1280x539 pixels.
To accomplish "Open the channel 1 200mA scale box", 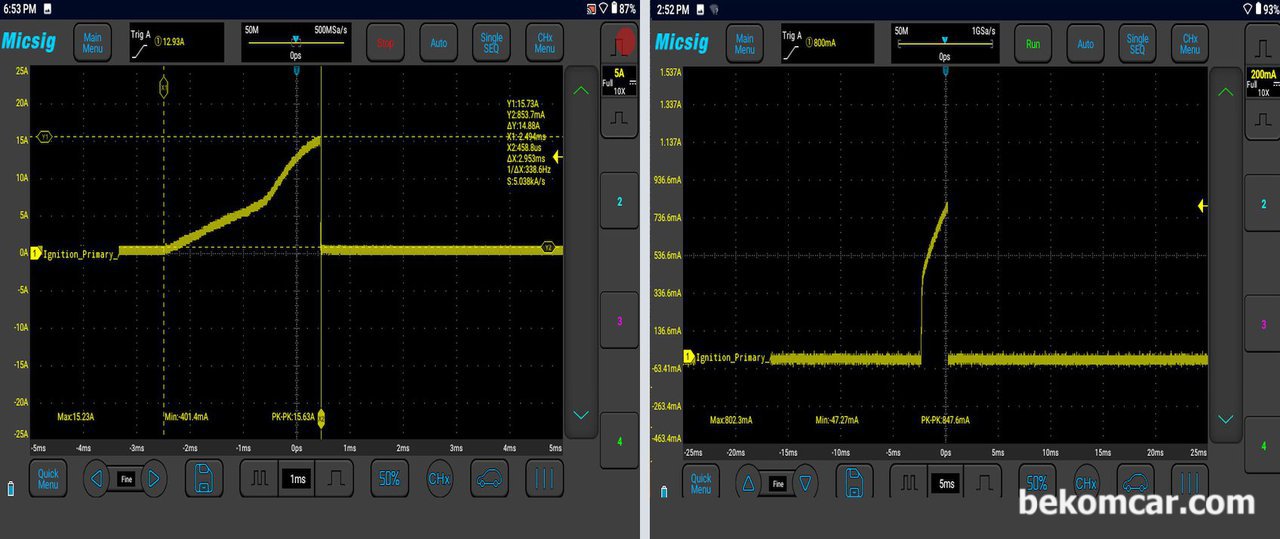I will point(1262,82).
